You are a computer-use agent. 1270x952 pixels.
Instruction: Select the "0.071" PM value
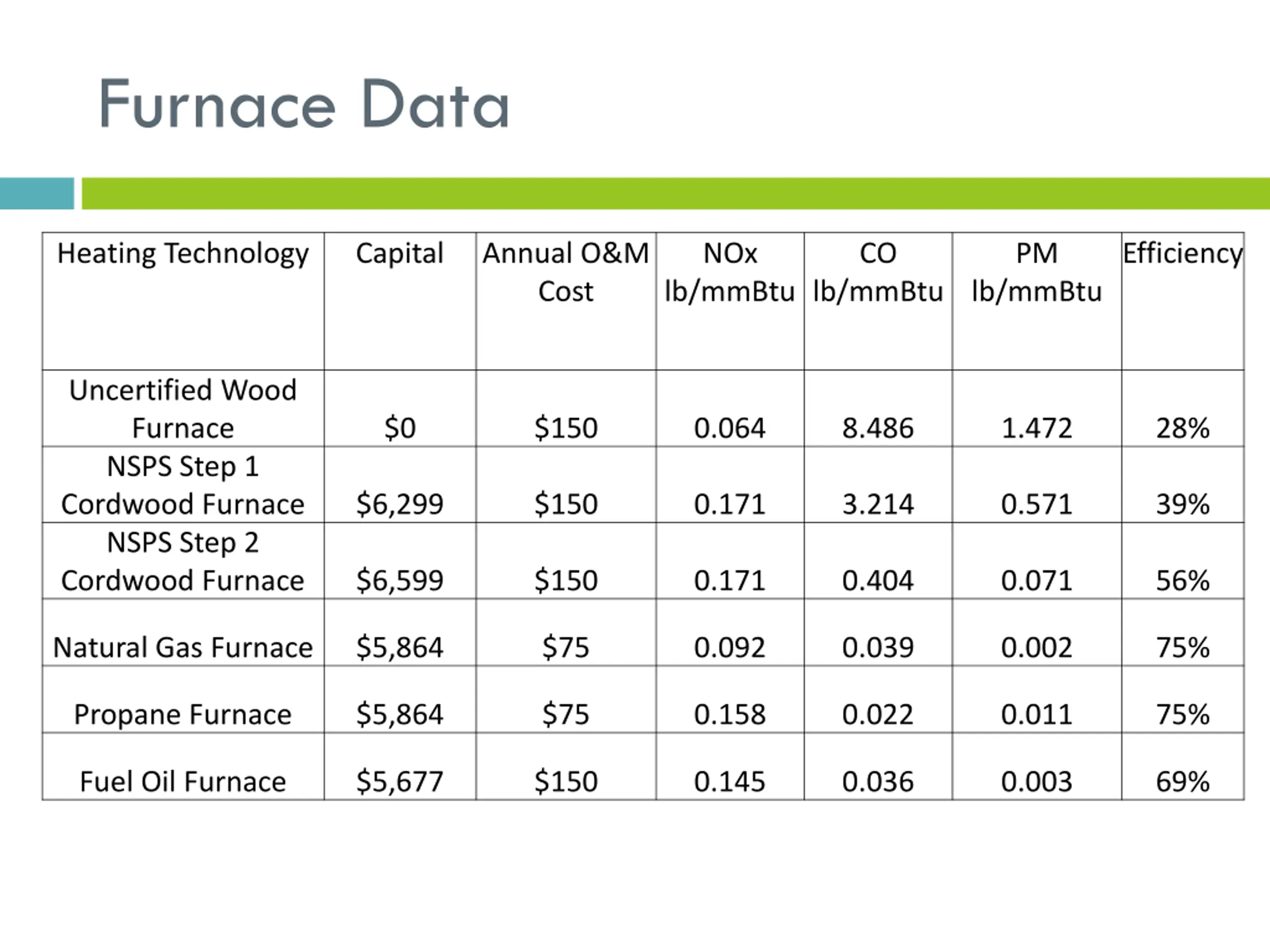click(1036, 581)
